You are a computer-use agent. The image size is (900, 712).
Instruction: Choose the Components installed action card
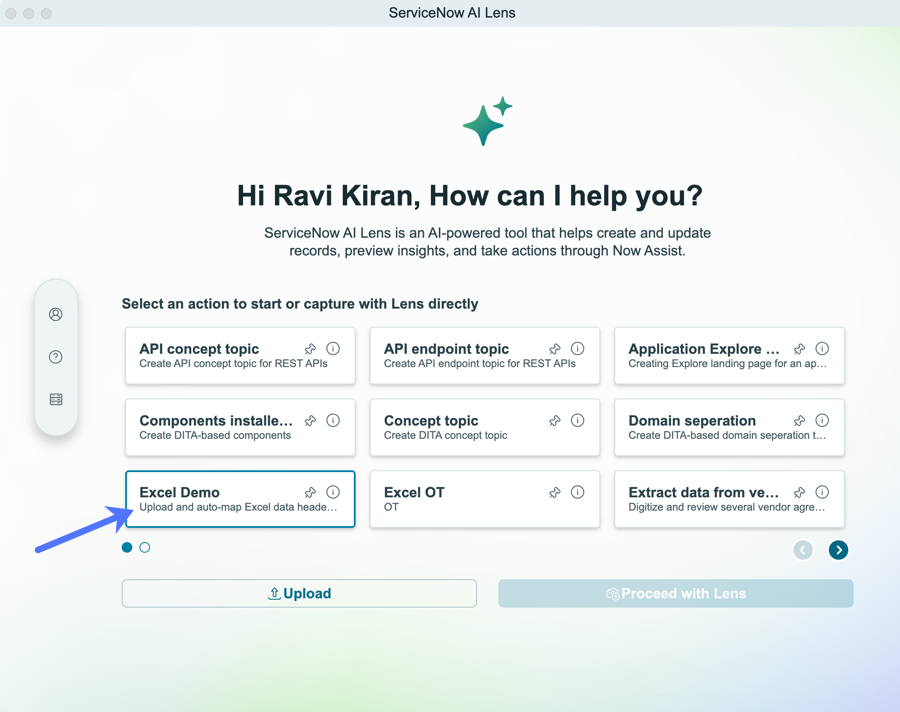240,427
